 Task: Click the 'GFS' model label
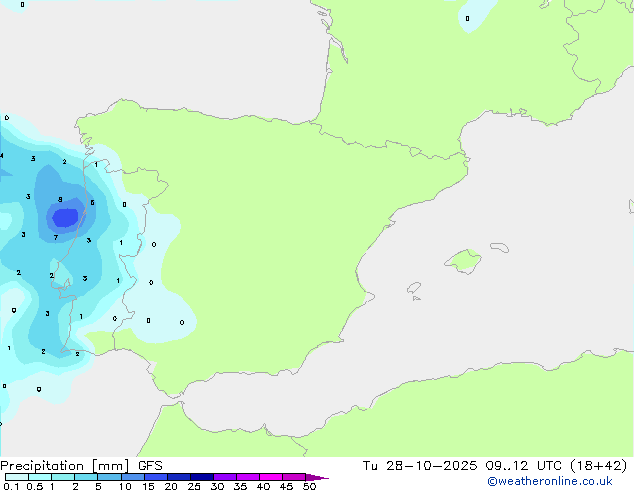tap(150, 466)
